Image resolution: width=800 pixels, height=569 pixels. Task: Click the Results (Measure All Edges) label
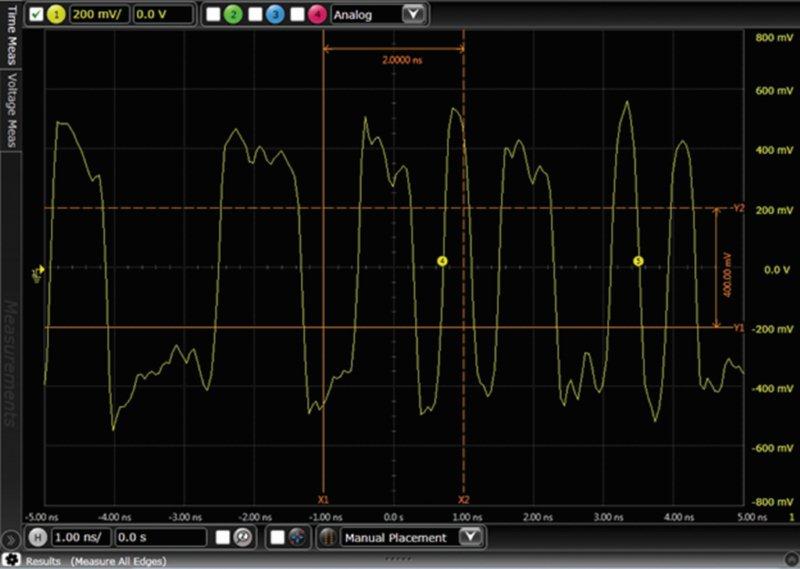[x=95, y=561]
